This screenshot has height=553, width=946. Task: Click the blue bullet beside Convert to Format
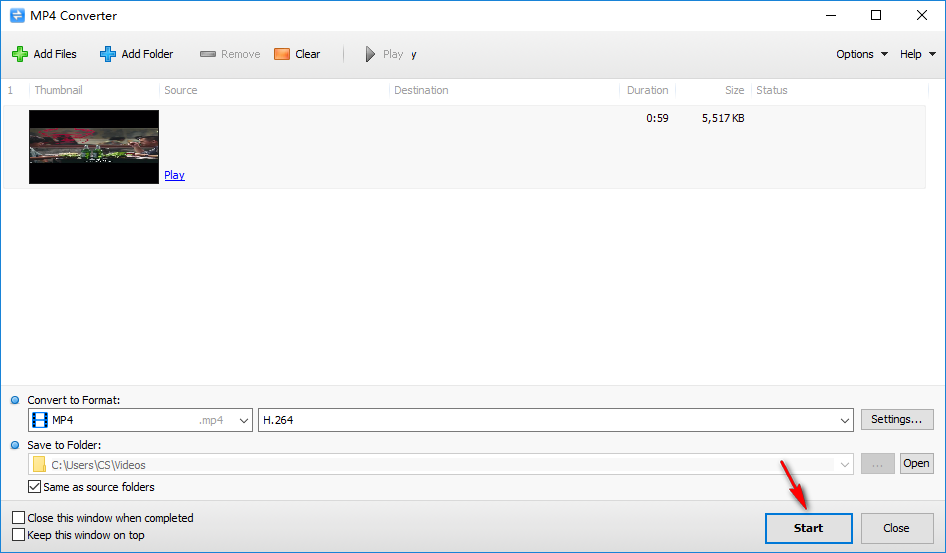point(15,400)
